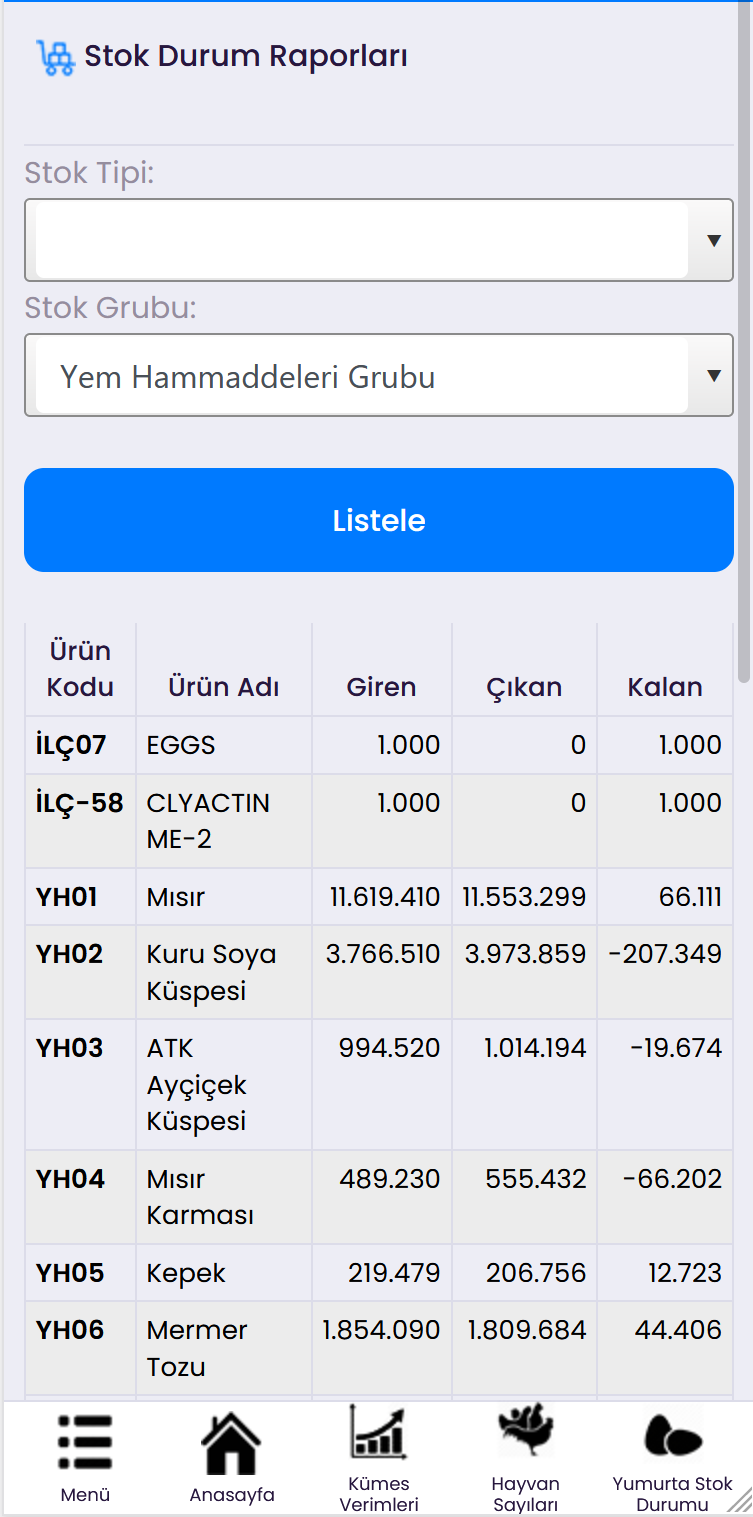Click the Ürün Adı column header
Screen dimensions: 753x1517
pyautogui.click(x=223, y=687)
